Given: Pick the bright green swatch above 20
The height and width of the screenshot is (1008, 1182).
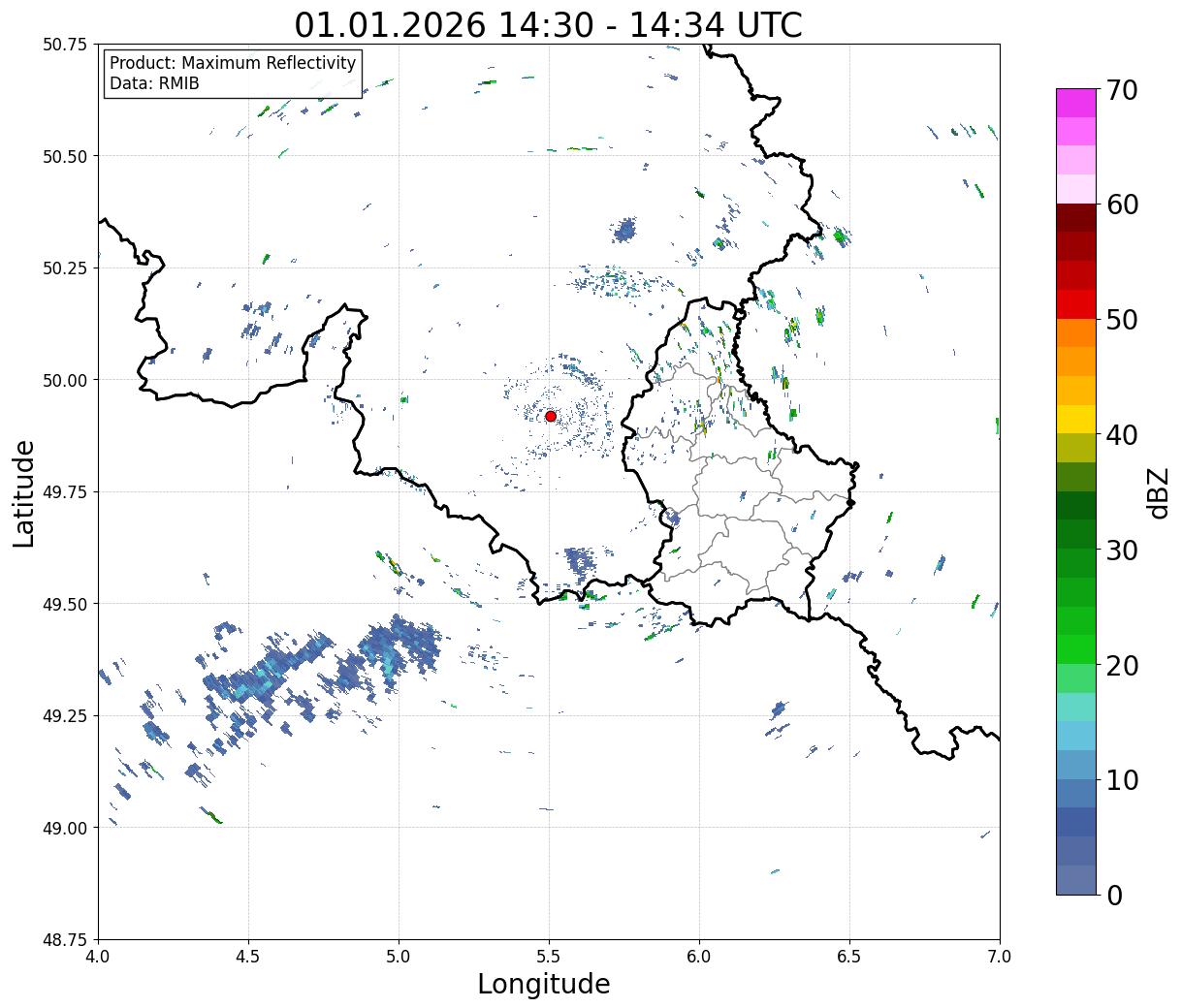Looking at the screenshot, I should pos(1076,648).
